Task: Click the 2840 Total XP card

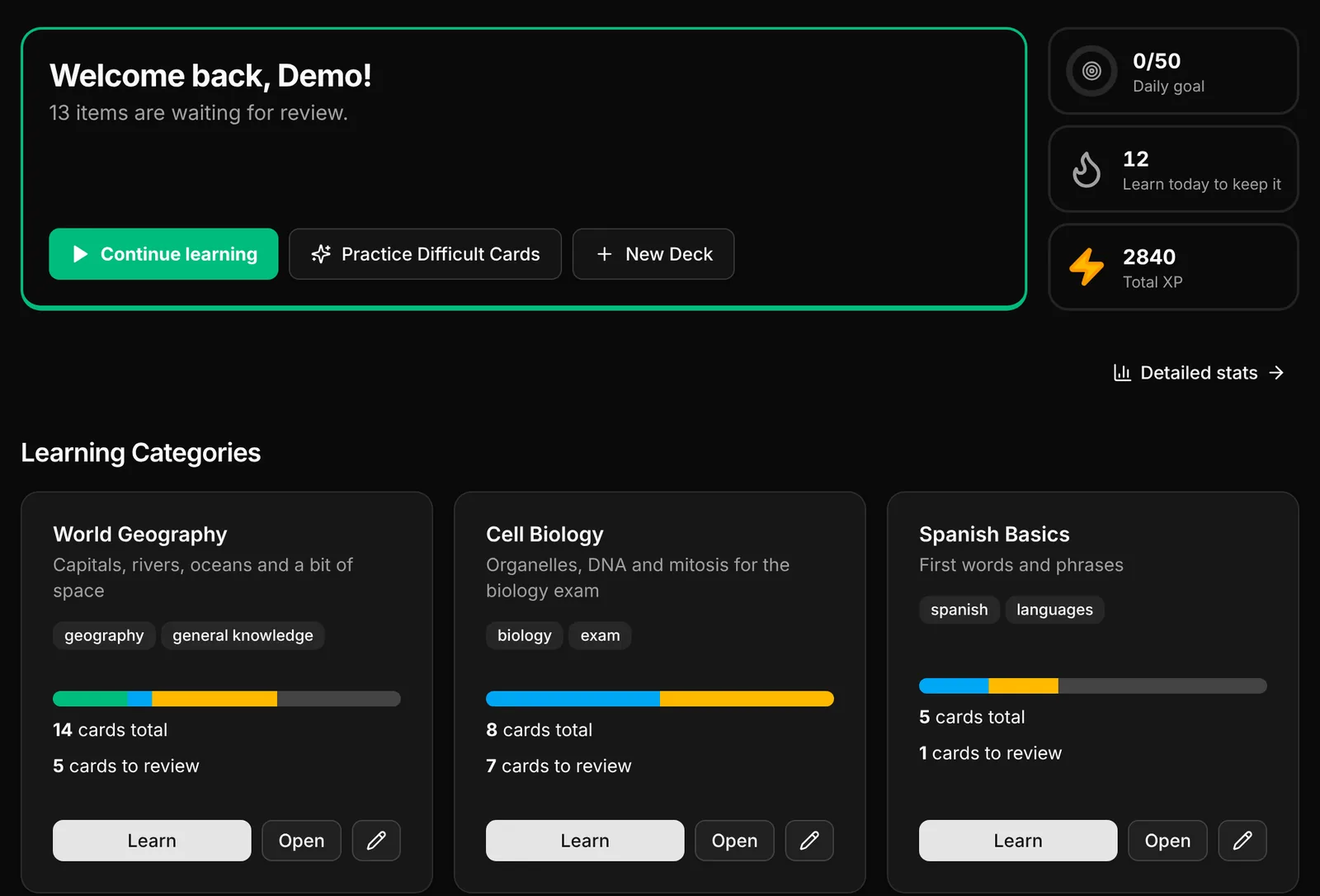Action: coord(1173,267)
